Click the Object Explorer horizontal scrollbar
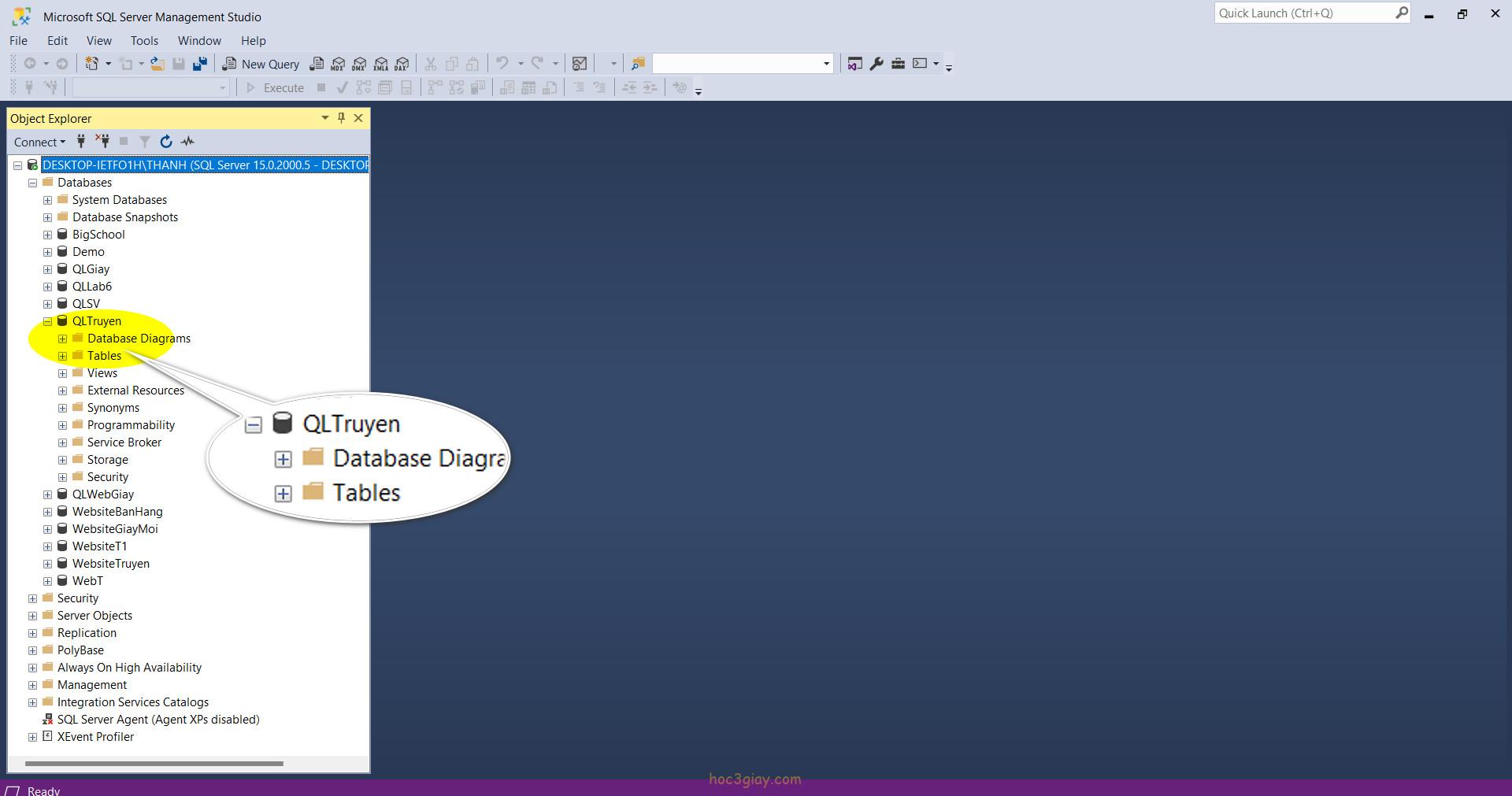The image size is (1512, 796). (x=154, y=763)
